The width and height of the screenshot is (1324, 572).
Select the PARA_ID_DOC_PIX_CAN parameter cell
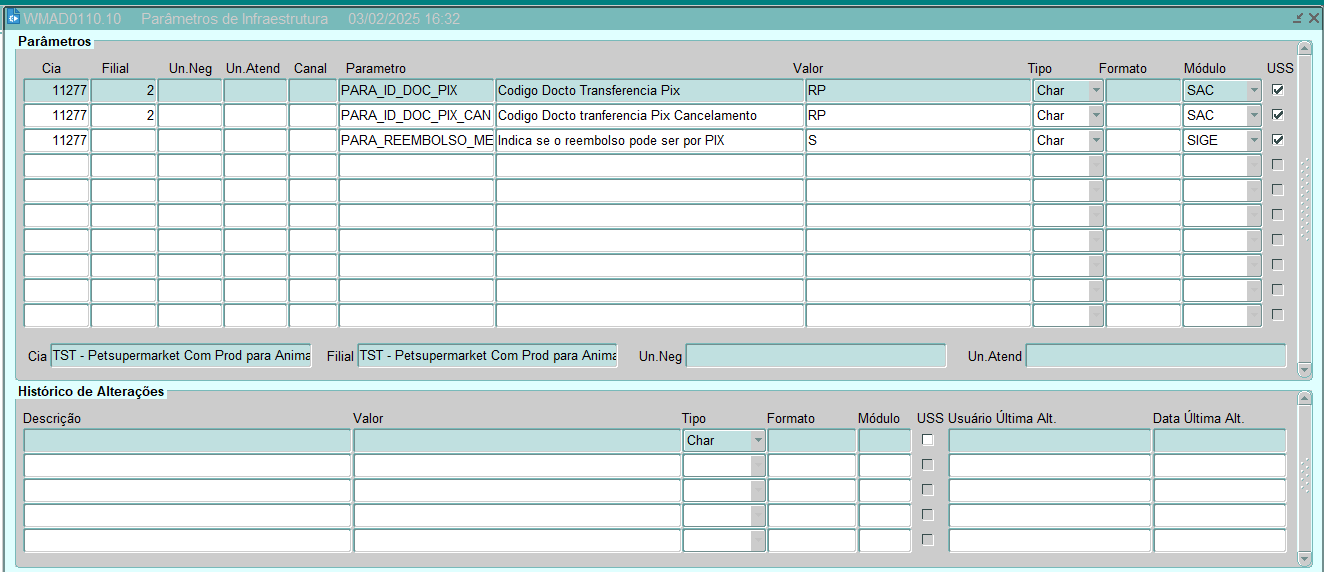click(x=416, y=115)
